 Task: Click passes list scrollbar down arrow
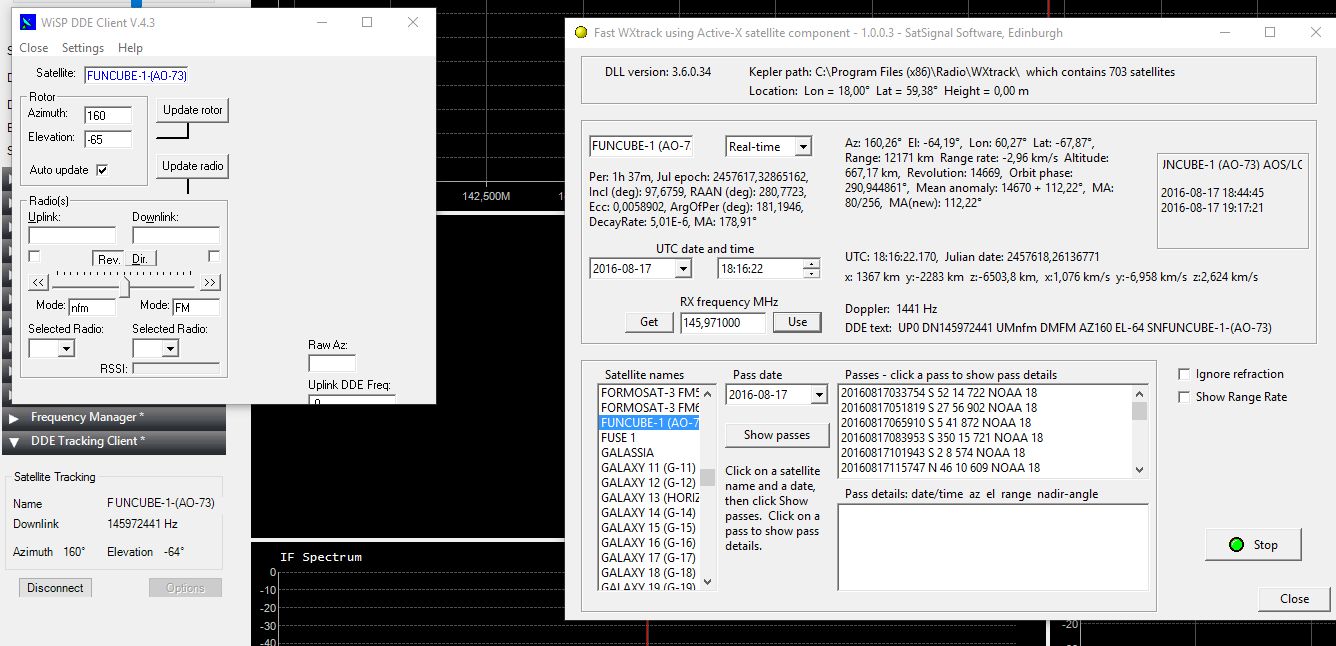(1140, 469)
